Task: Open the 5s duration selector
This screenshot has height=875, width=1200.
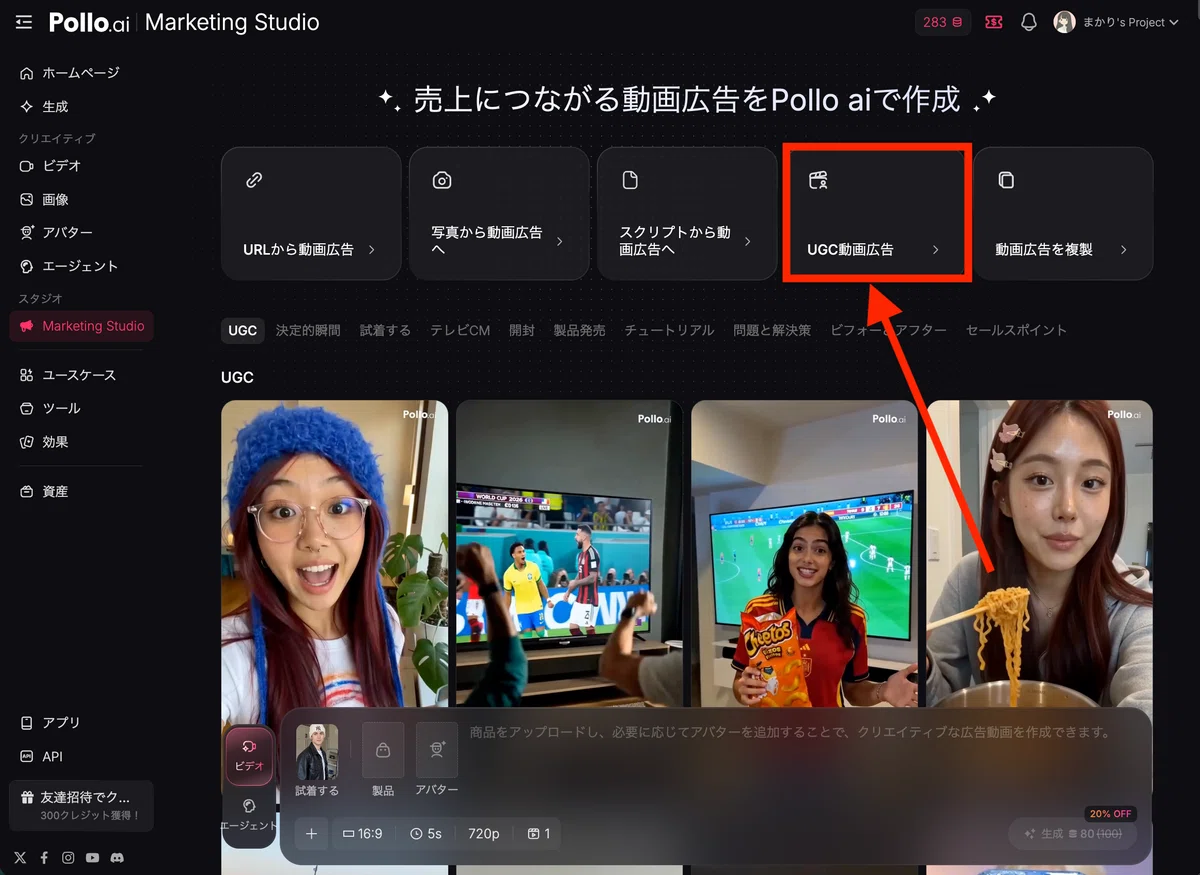Action: pos(426,833)
